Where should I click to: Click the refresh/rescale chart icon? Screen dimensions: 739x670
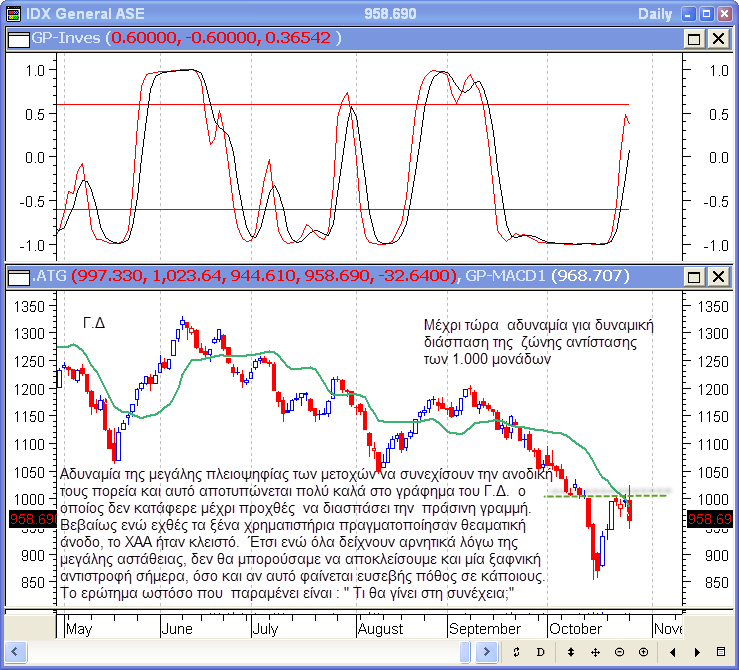[x=515, y=652]
